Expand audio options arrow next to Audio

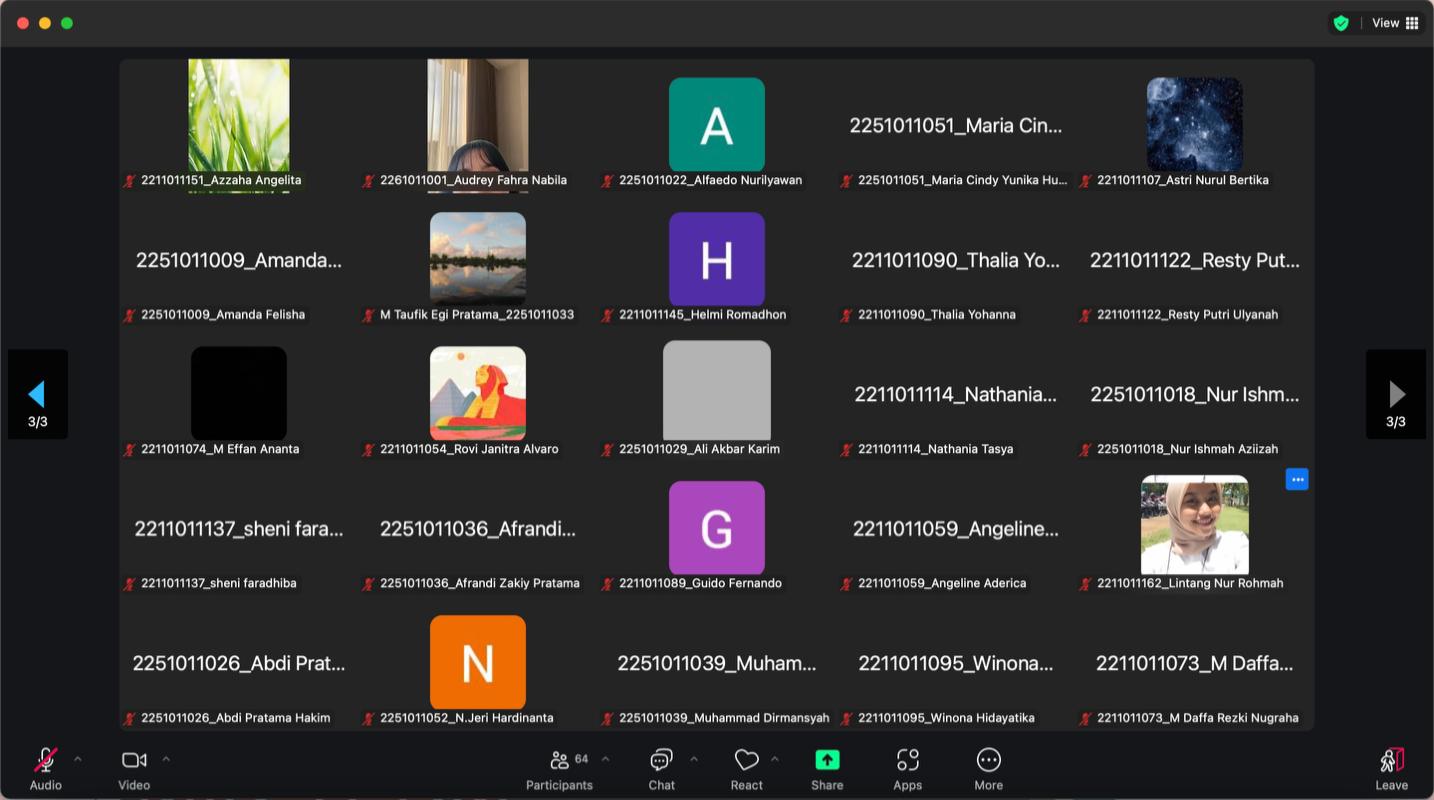coord(78,759)
